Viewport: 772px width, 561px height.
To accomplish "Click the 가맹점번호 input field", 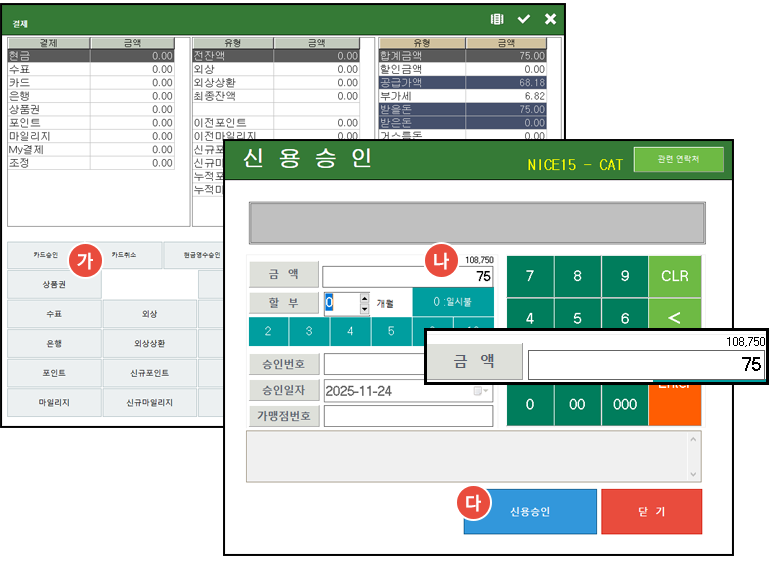I will pos(408,416).
